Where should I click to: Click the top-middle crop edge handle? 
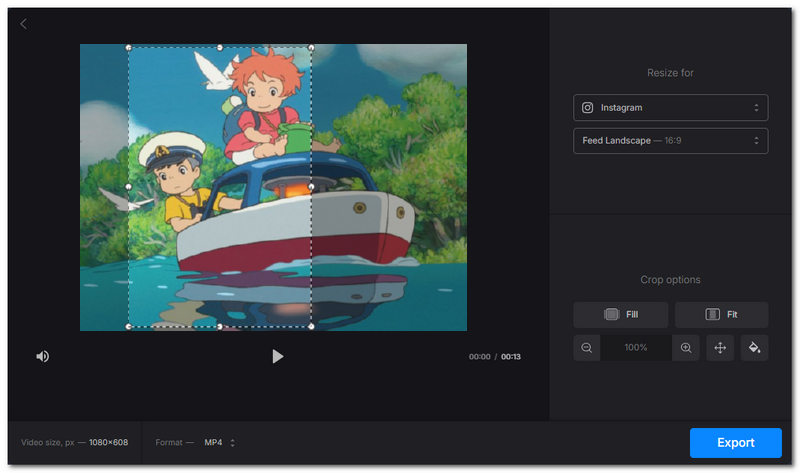pos(220,47)
